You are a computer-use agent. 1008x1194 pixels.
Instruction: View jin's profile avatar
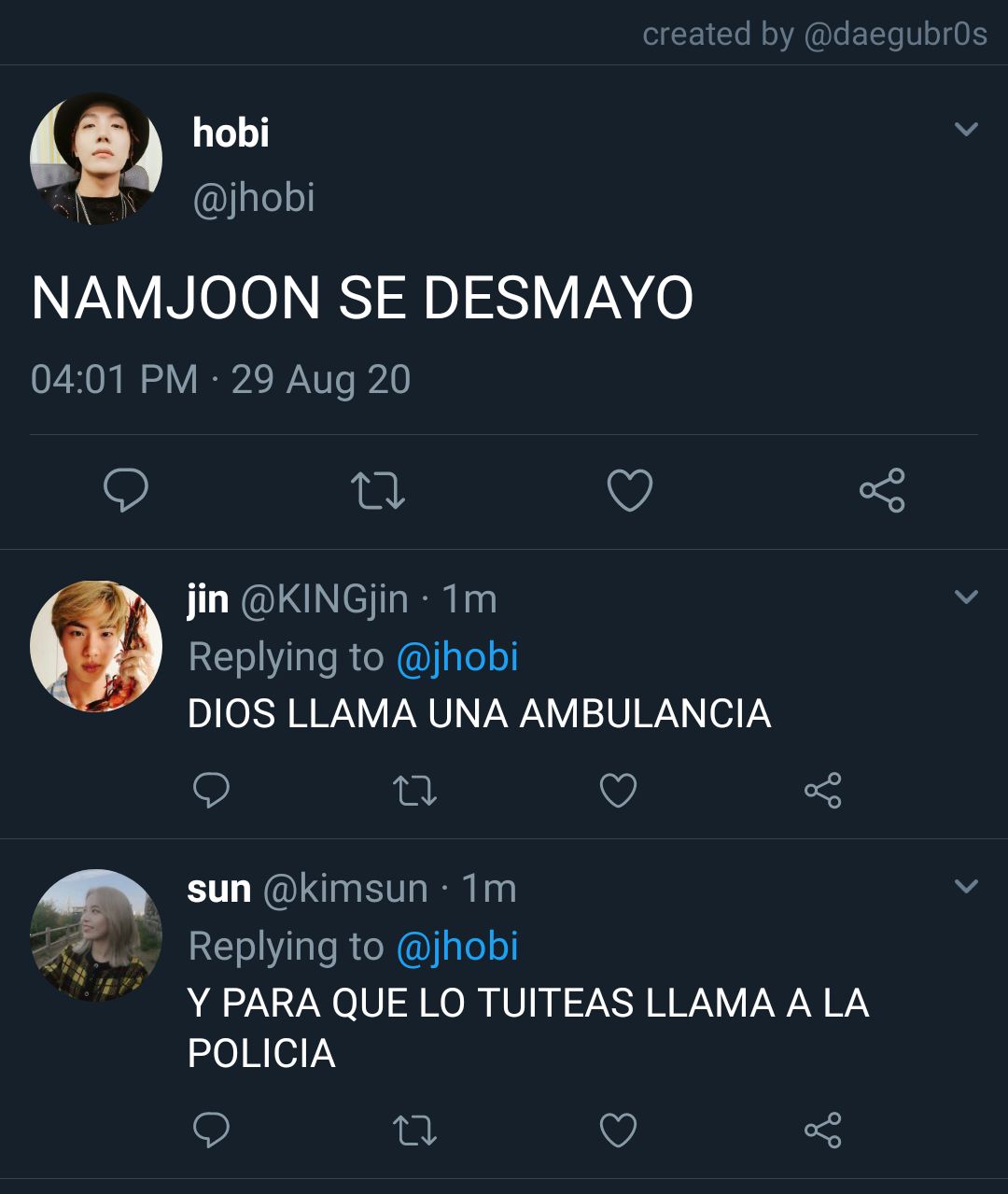coord(96,646)
